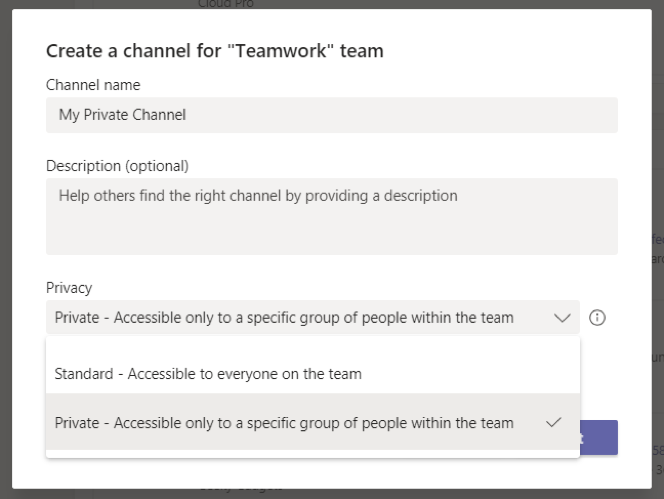Click the "Privacy" label above dropdown

pyautogui.click(x=69, y=288)
